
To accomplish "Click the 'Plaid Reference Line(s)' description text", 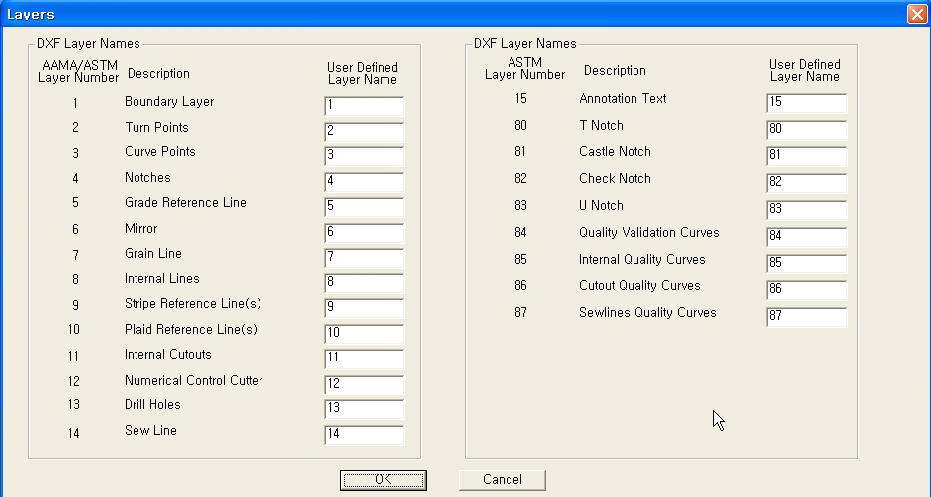I will (191, 330).
